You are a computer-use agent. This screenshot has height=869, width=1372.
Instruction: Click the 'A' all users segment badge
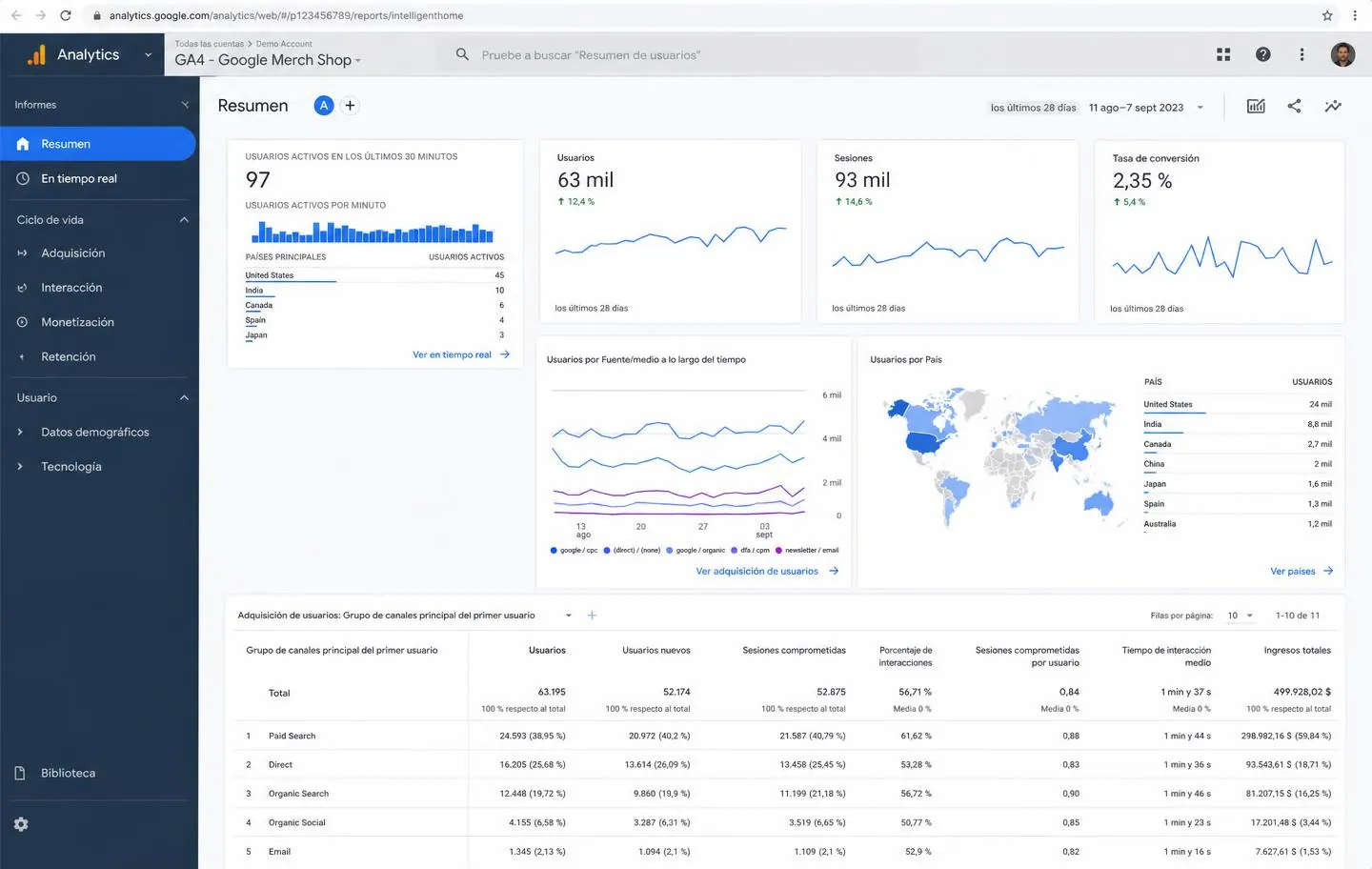(324, 106)
